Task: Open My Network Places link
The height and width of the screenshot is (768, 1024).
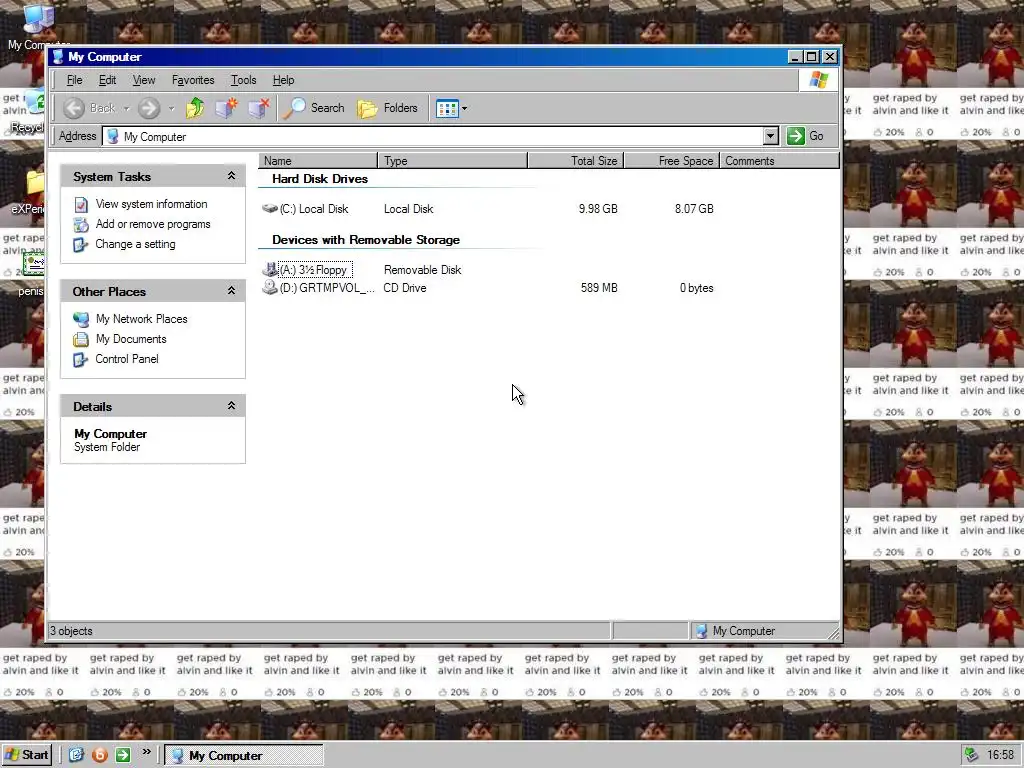Action: [x=142, y=319]
